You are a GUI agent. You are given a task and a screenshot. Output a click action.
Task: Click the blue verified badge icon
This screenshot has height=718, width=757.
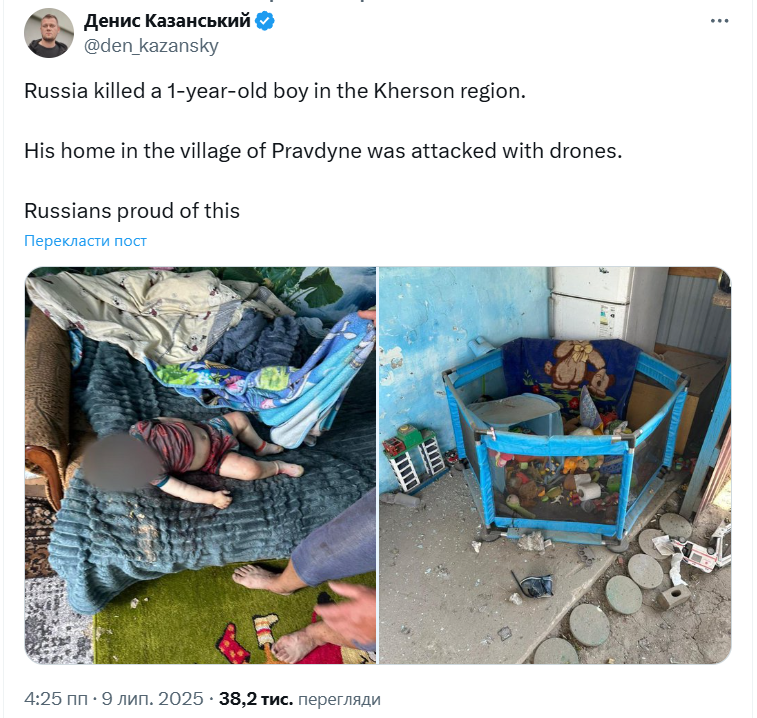265,21
